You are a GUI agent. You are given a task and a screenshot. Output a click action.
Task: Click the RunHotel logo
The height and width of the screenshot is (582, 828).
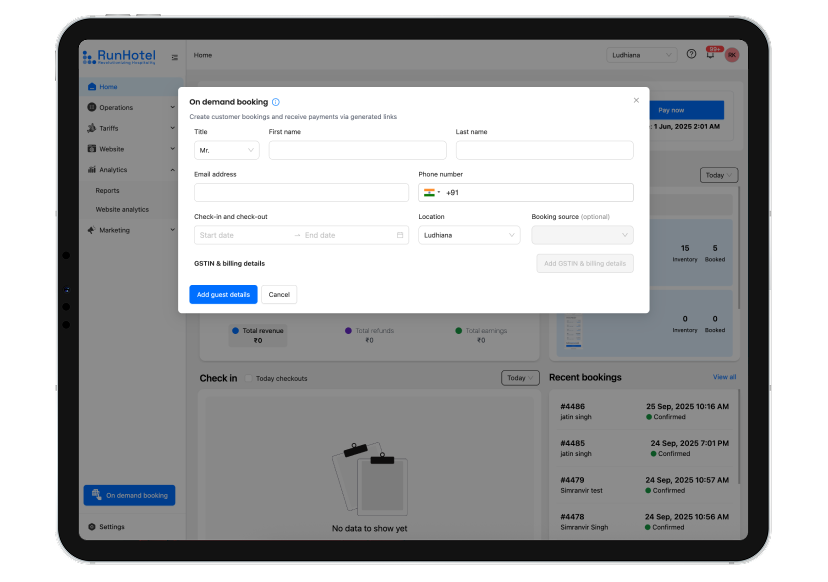point(119,57)
